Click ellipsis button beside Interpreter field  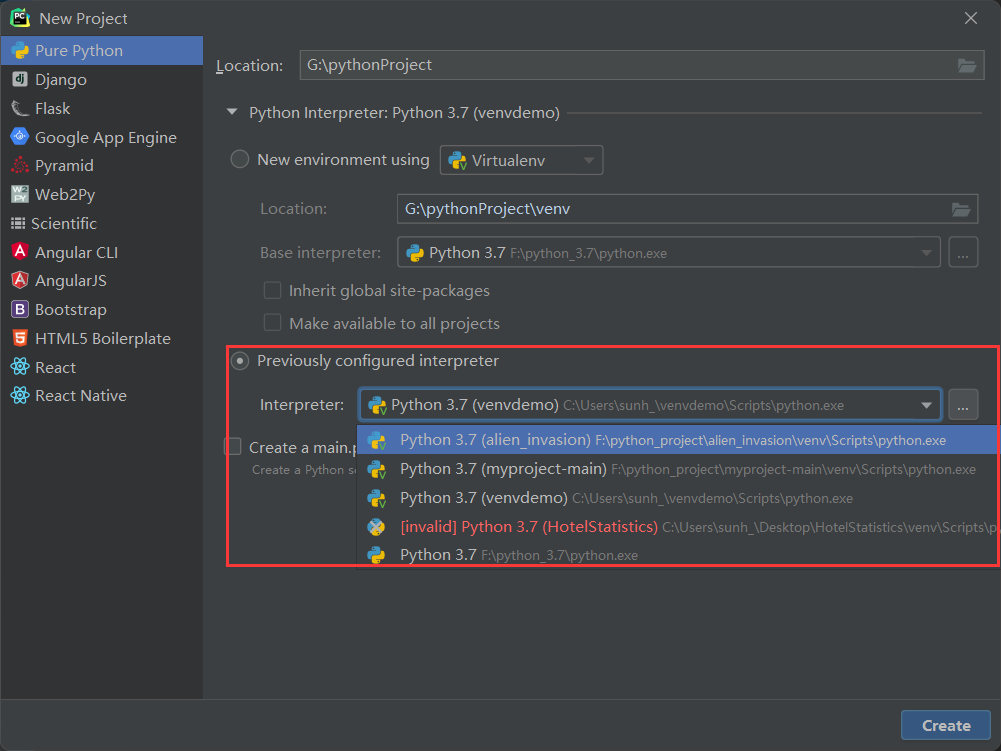[x=963, y=405]
